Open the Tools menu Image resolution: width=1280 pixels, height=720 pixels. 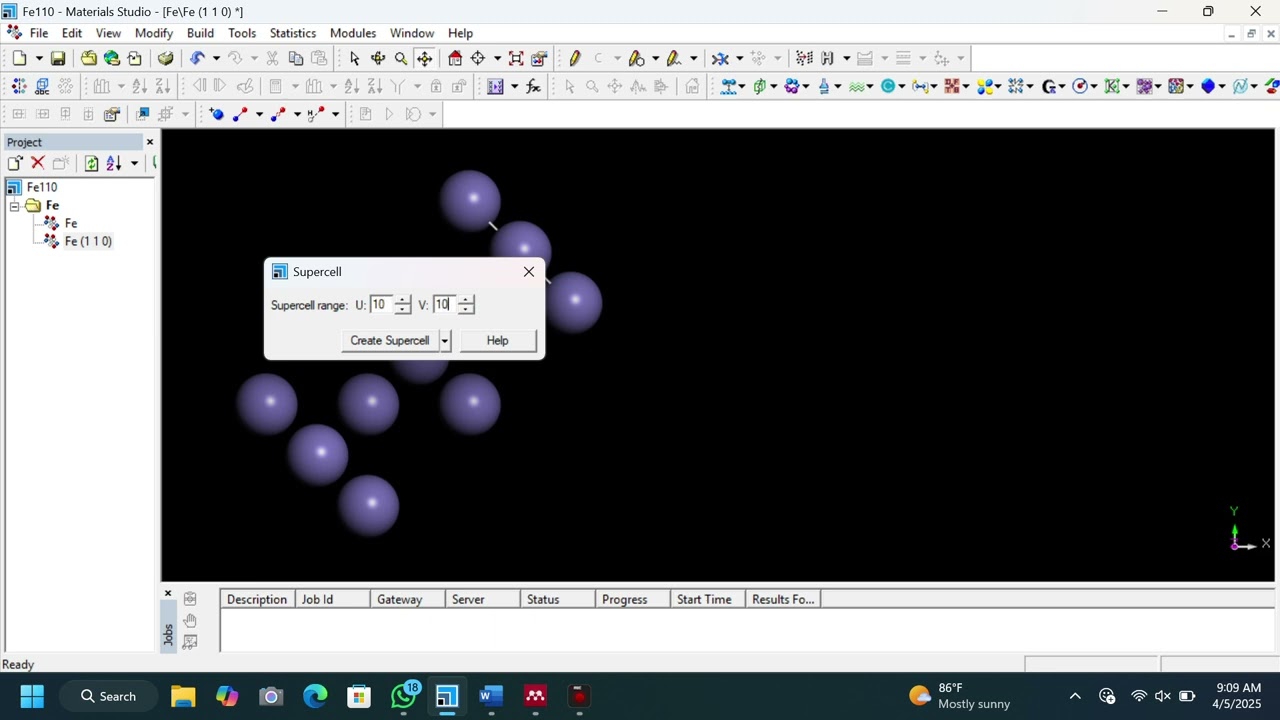tap(242, 33)
